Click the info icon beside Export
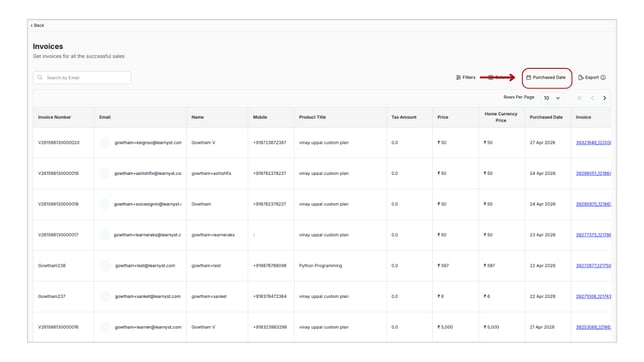 click(x=603, y=77)
